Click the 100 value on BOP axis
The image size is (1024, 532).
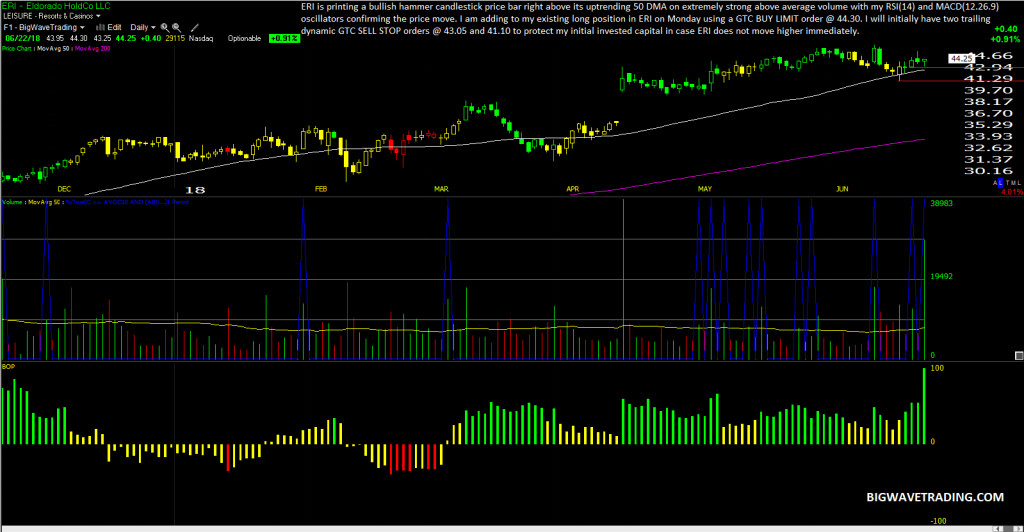936,368
